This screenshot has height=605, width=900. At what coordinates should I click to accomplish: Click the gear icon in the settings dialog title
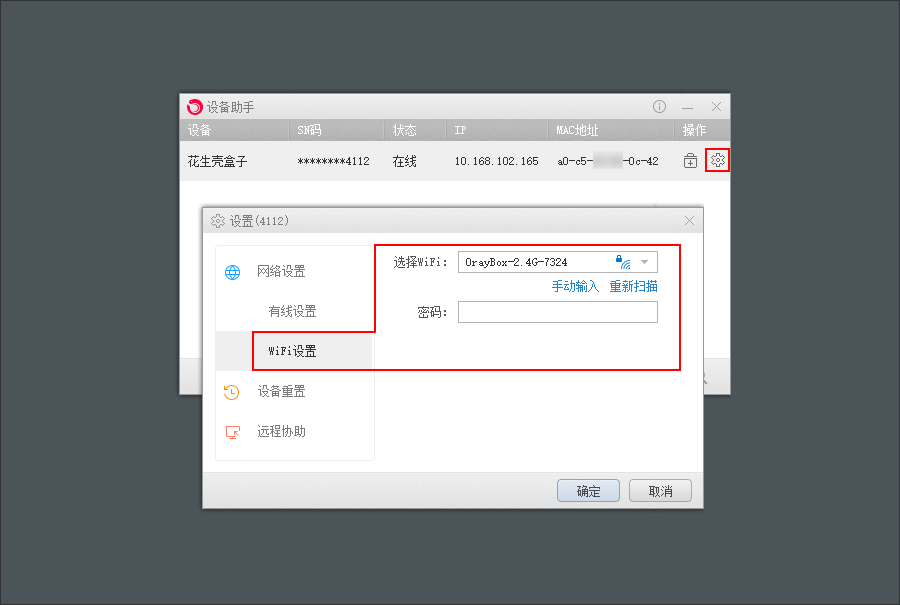coord(218,221)
